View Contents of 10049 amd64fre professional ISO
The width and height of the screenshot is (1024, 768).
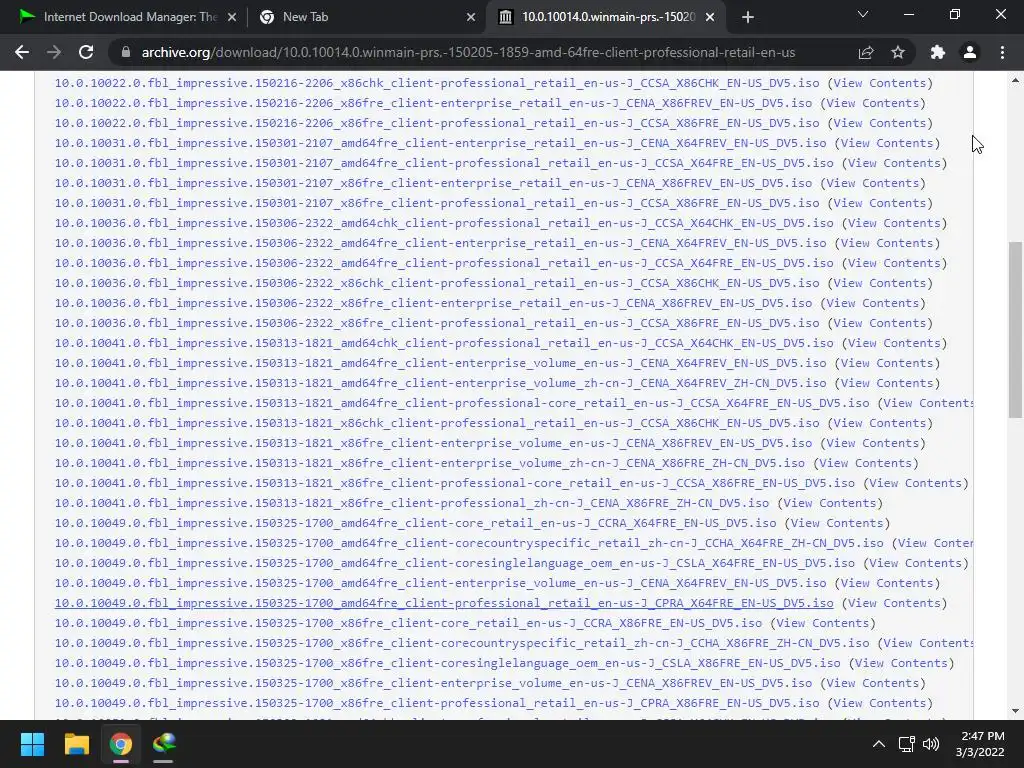(x=894, y=603)
